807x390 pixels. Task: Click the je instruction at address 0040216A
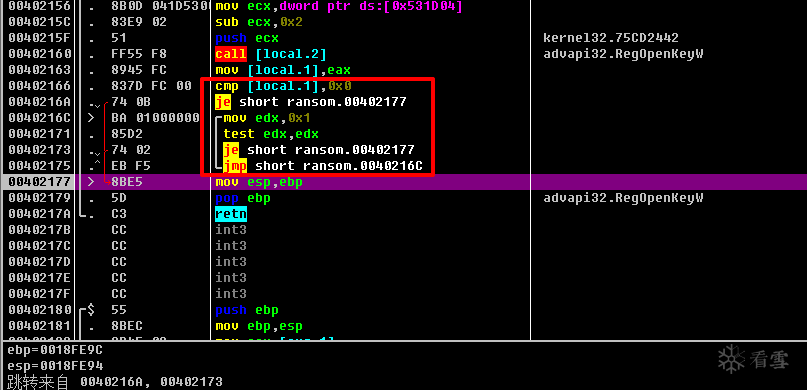click(311, 102)
